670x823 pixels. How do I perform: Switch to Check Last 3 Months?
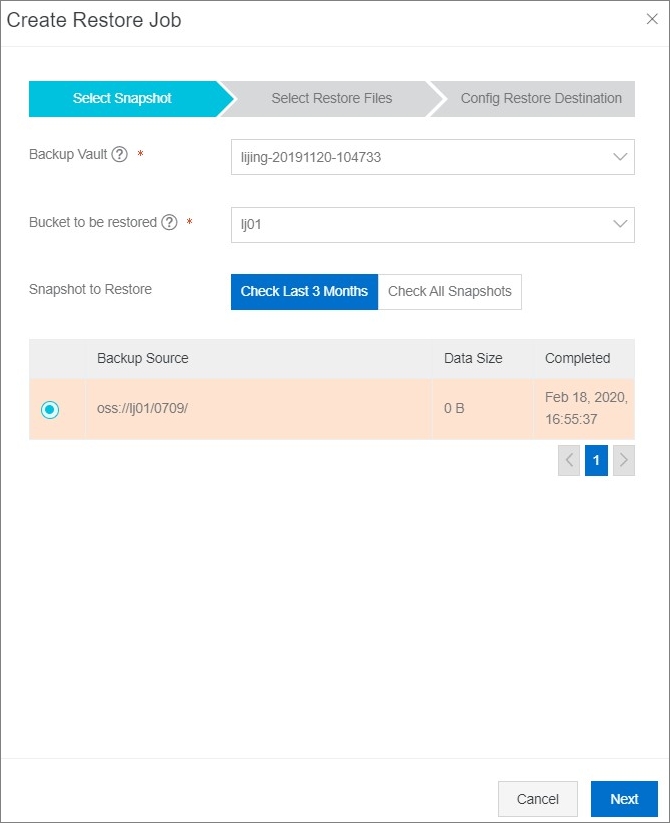point(304,291)
